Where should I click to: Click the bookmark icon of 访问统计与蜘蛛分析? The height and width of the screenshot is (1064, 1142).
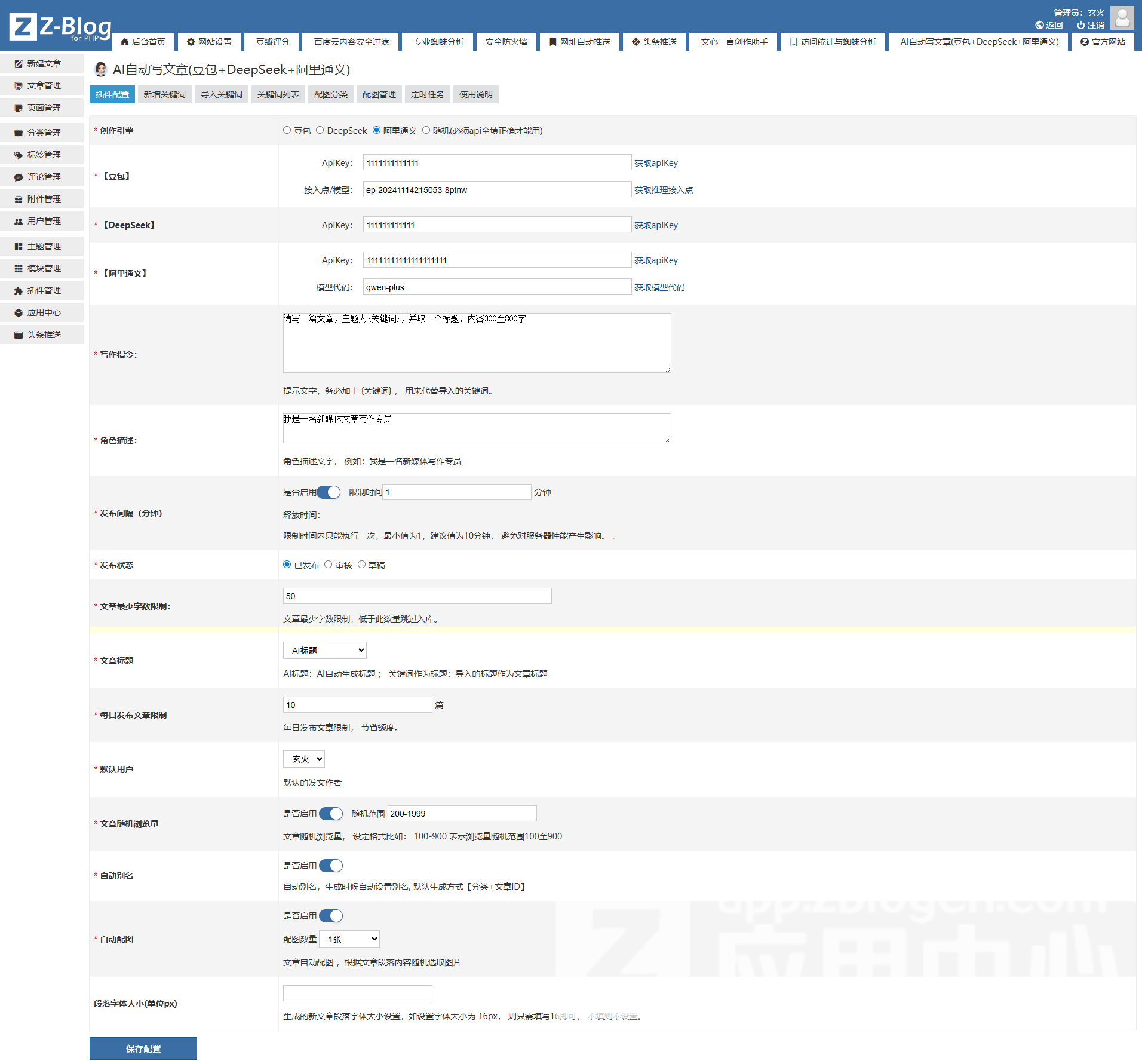(794, 42)
